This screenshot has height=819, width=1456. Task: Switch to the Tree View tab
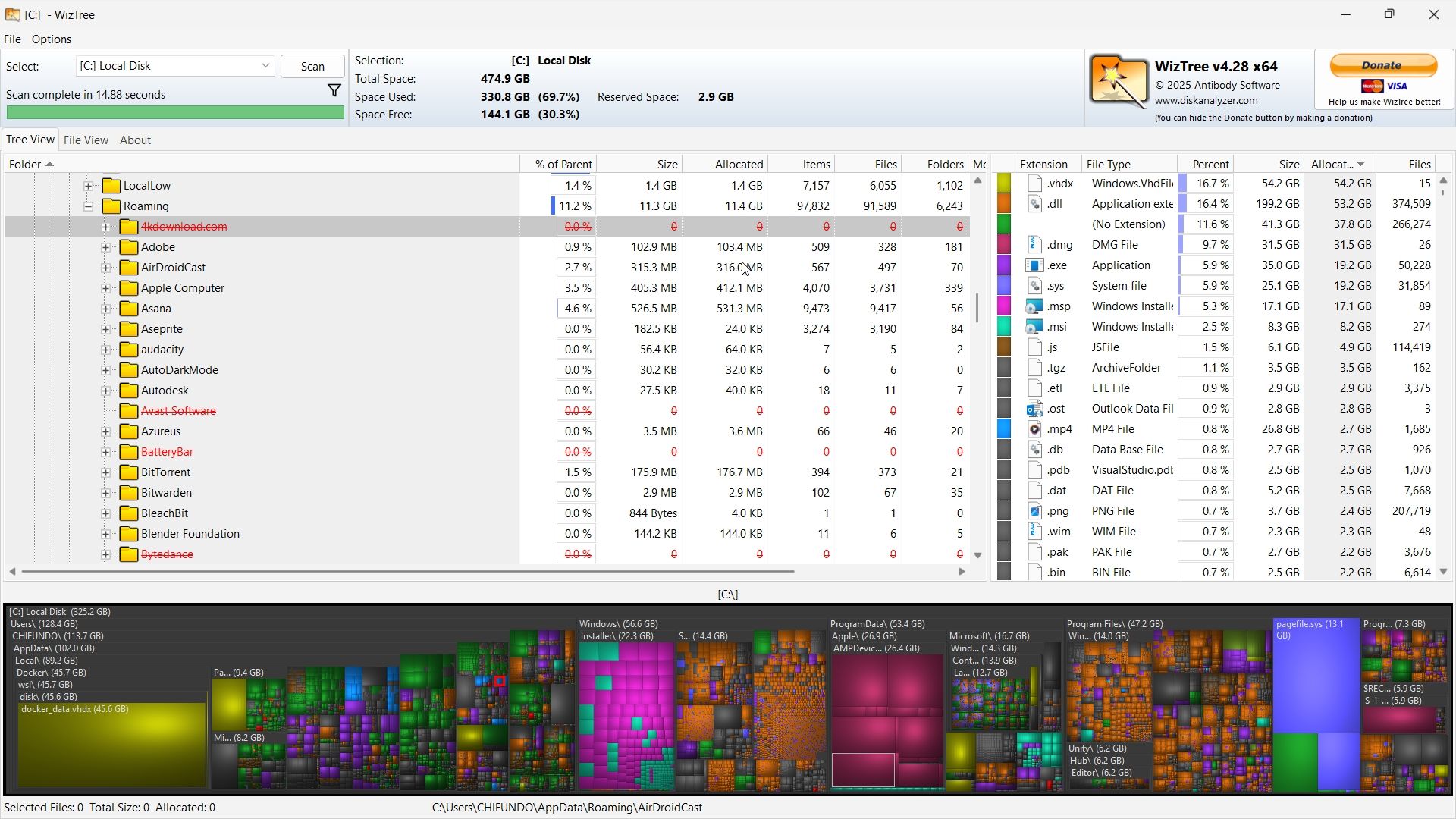[x=30, y=140]
